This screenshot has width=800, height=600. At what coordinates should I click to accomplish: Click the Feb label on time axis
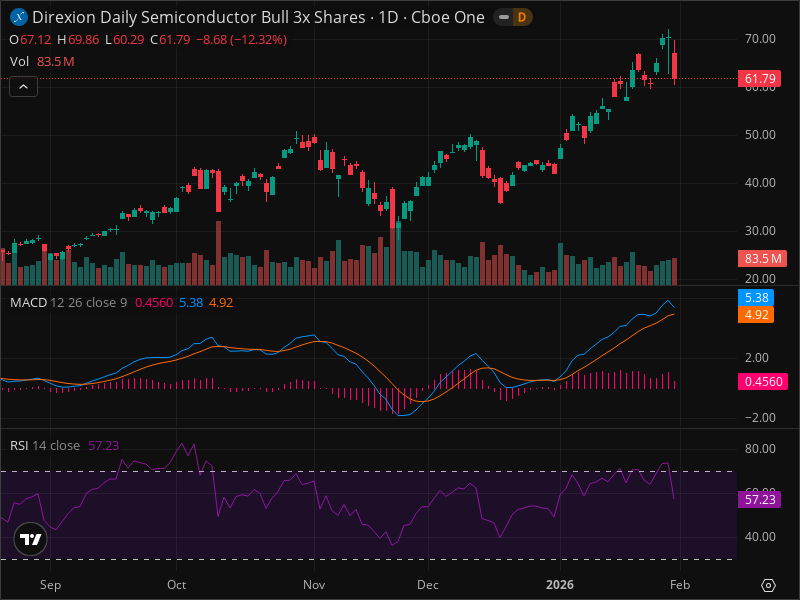coord(680,585)
